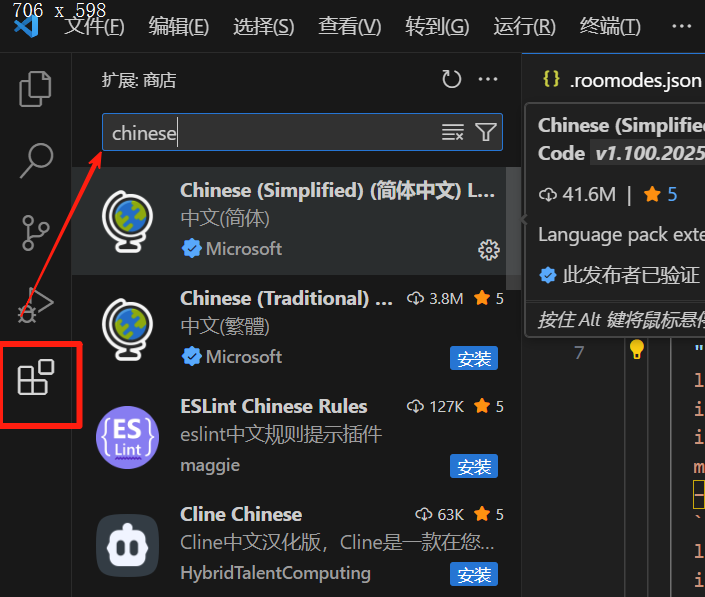This screenshot has height=597, width=705.
Task: Click the yellow lightbulb code action icon
Action: tap(637, 350)
